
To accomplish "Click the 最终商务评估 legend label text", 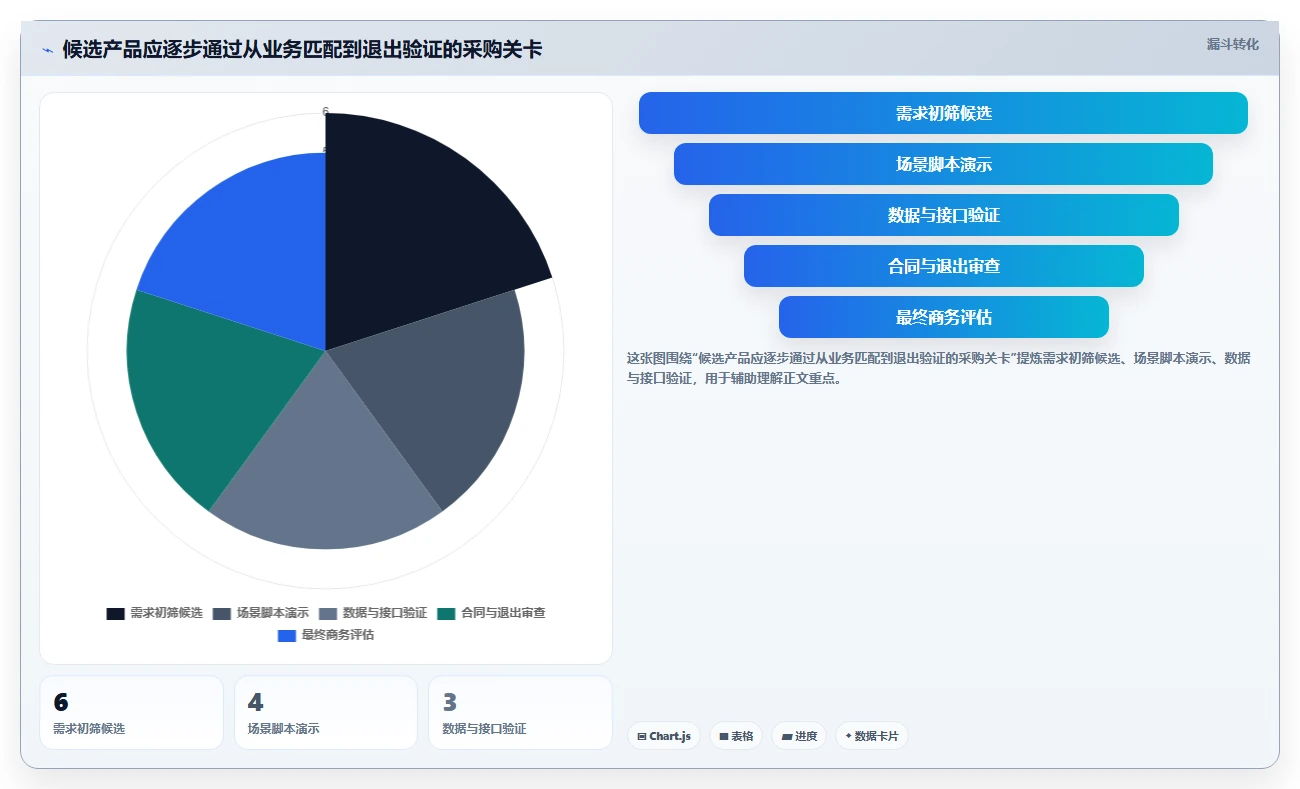I will coord(337,635).
